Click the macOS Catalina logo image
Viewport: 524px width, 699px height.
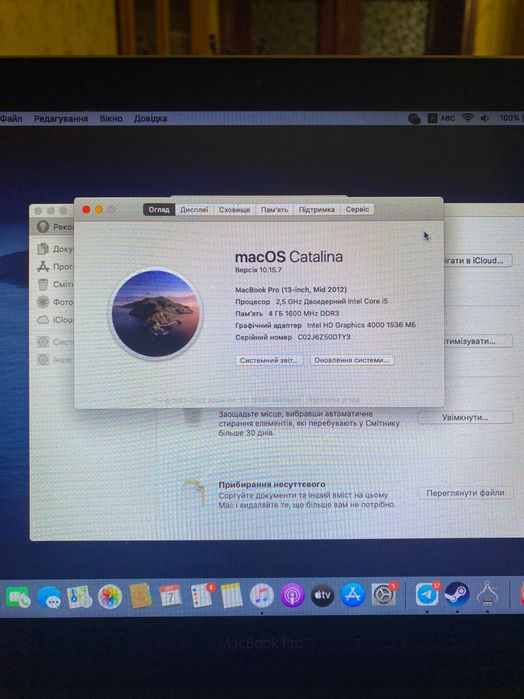pyautogui.click(x=156, y=314)
